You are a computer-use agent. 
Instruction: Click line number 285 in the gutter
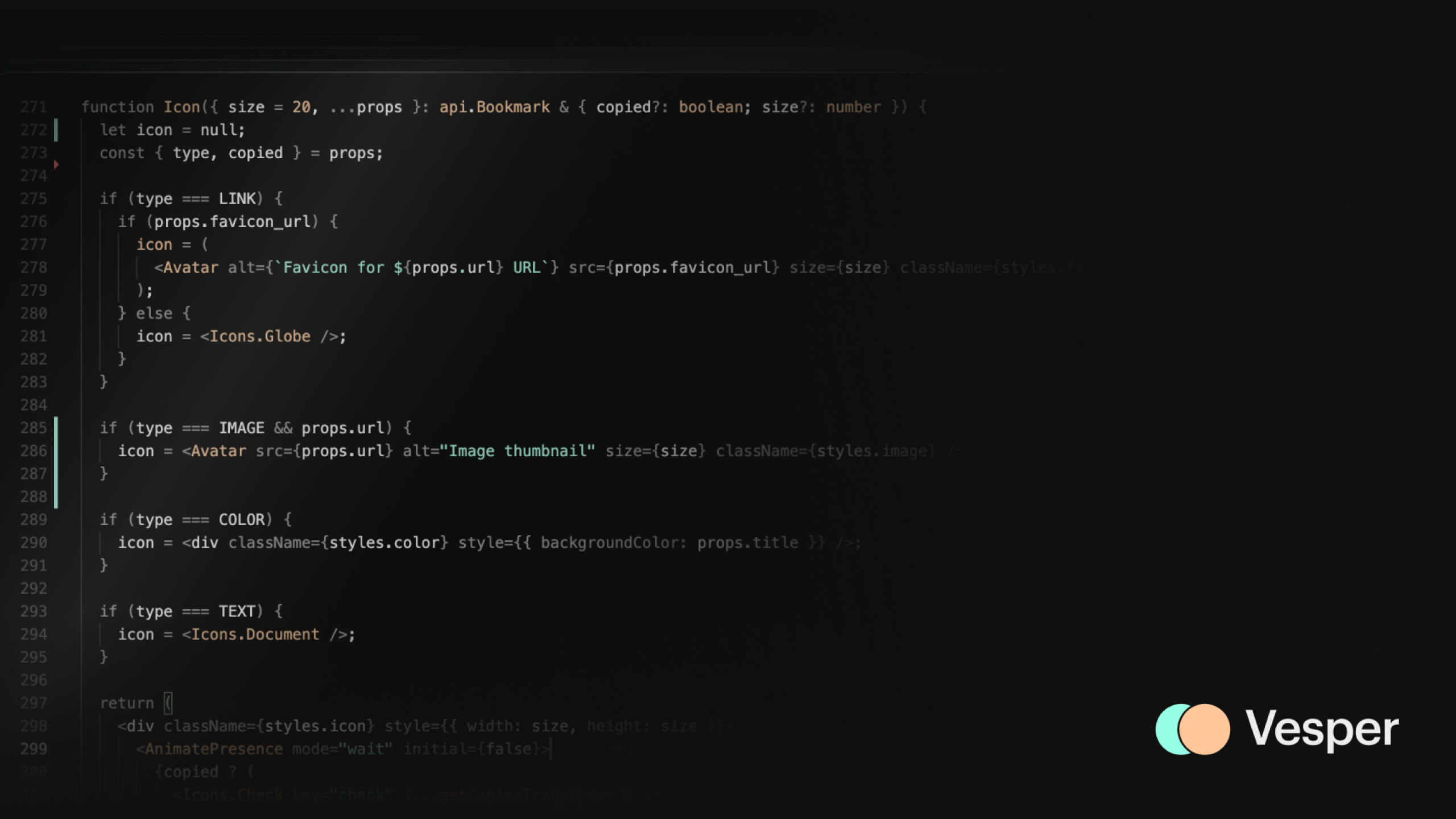pos(34,428)
